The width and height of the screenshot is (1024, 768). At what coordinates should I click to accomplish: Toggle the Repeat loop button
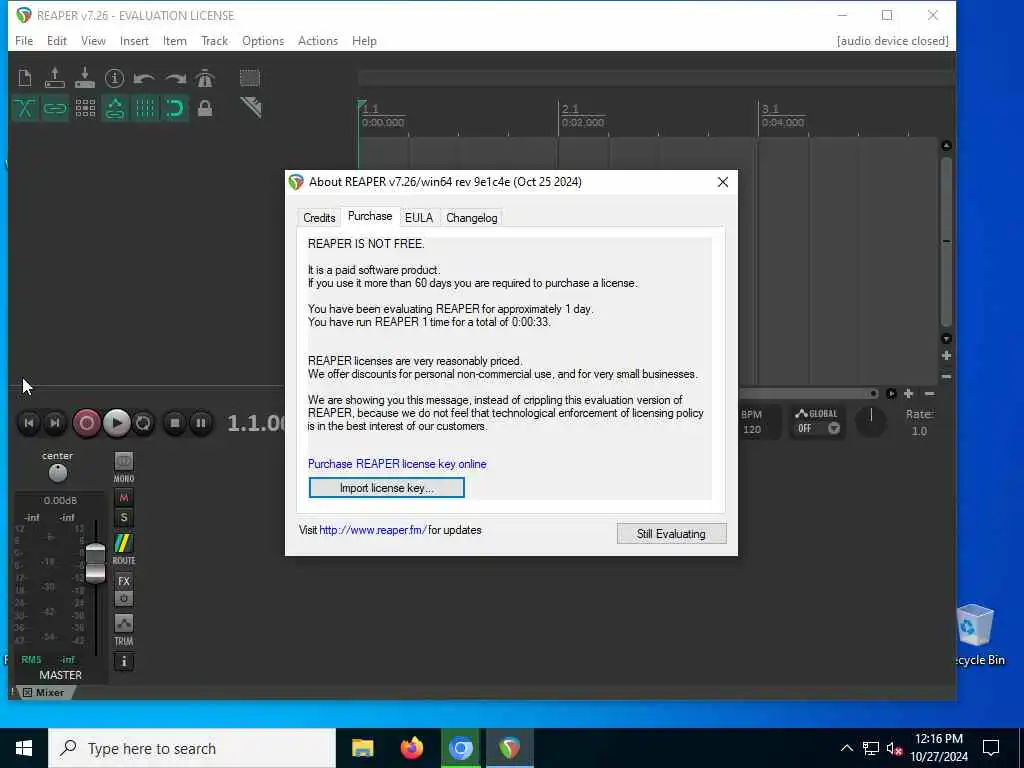tap(143, 423)
